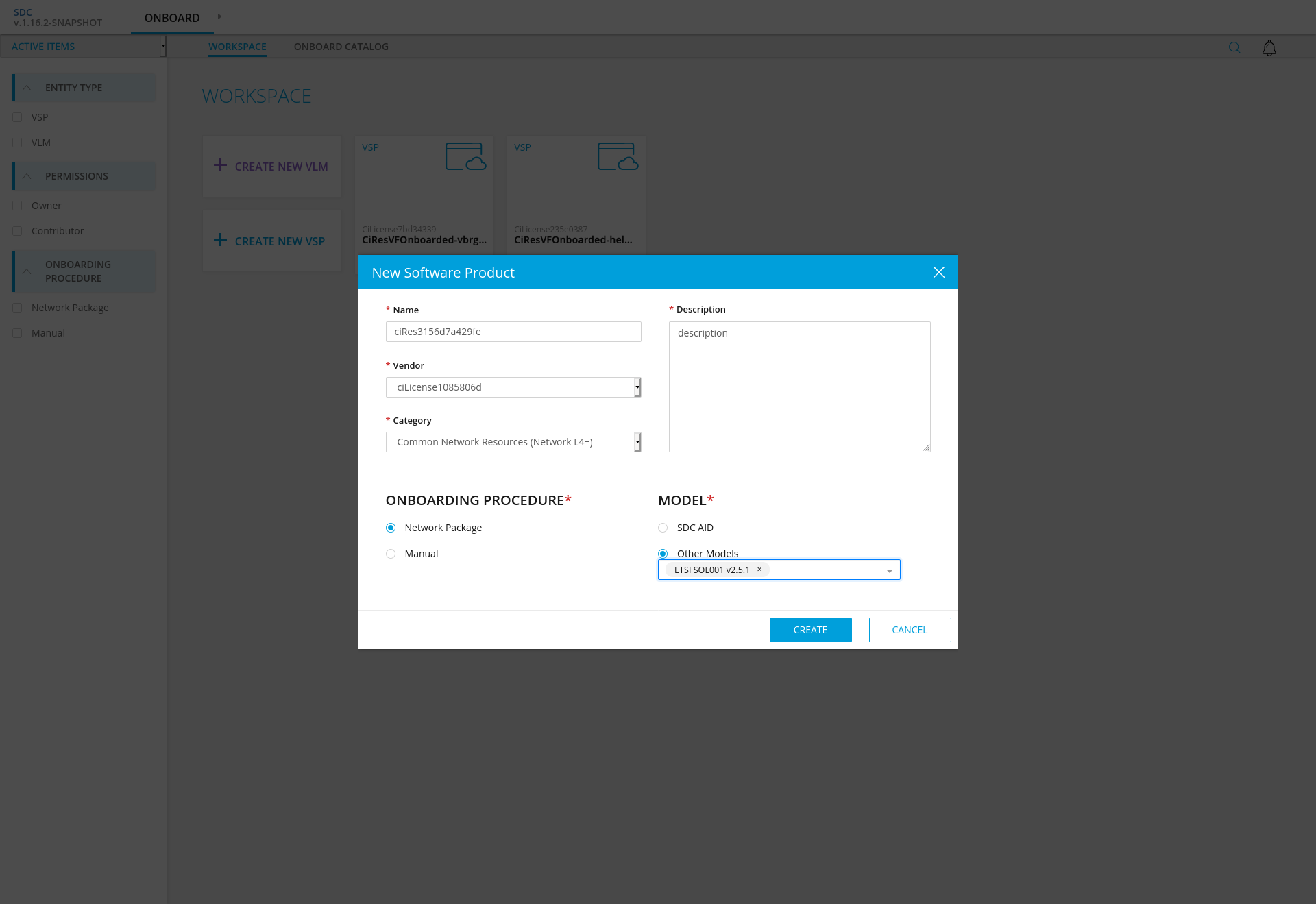This screenshot has width=1316, height=904.
Task: Open the notifications bell icon
Action: [x=1269, y=47]
